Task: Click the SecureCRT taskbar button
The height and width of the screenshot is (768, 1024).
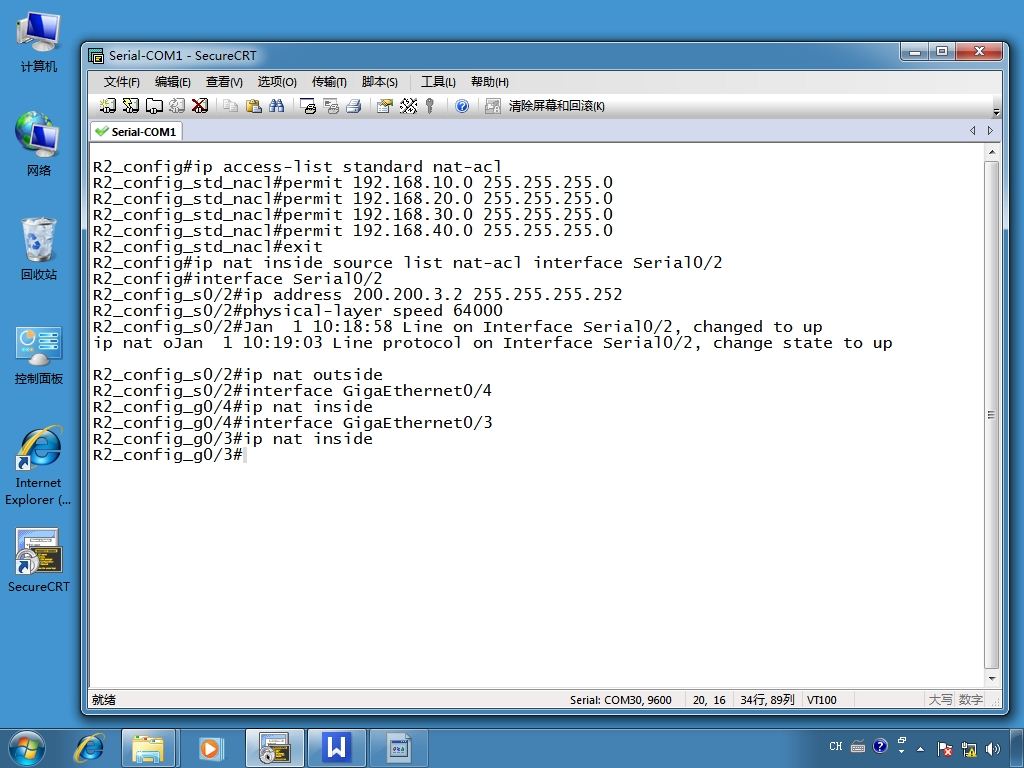Action: [x=275, y=748]
